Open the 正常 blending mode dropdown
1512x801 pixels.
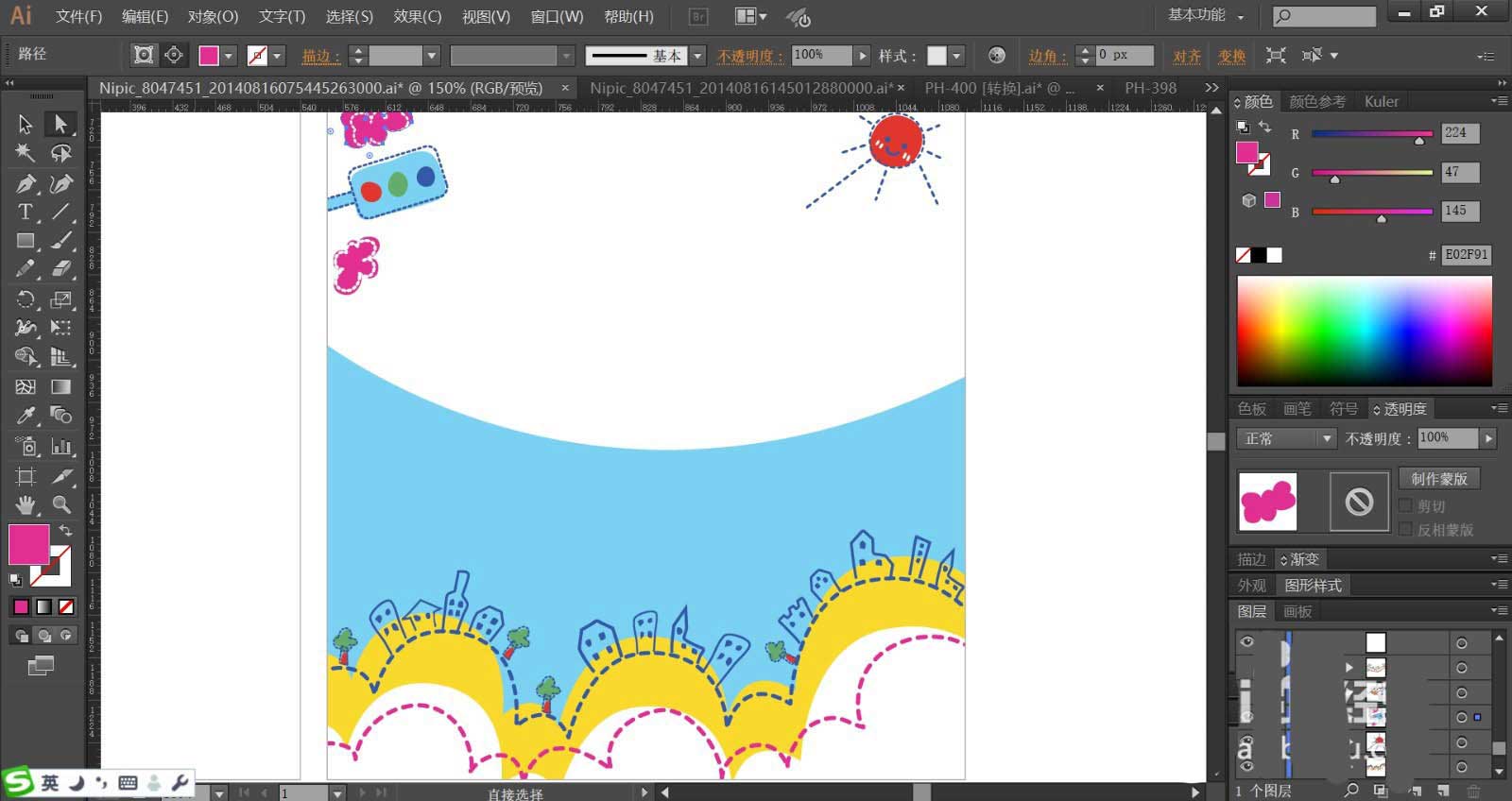click(1285, 438)
